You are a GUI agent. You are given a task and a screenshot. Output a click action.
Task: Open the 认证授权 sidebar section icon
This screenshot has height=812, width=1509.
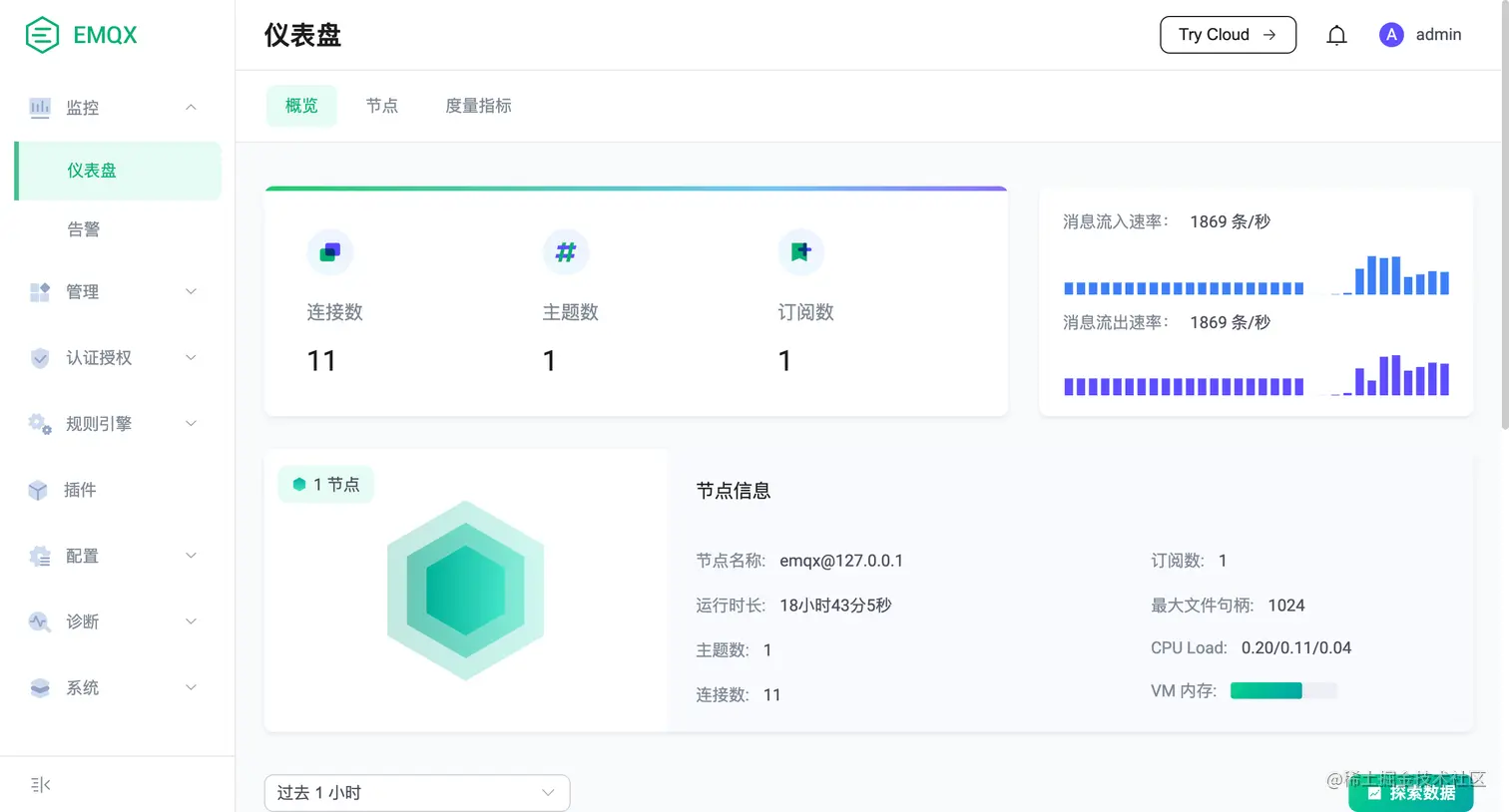click(40, 358)
